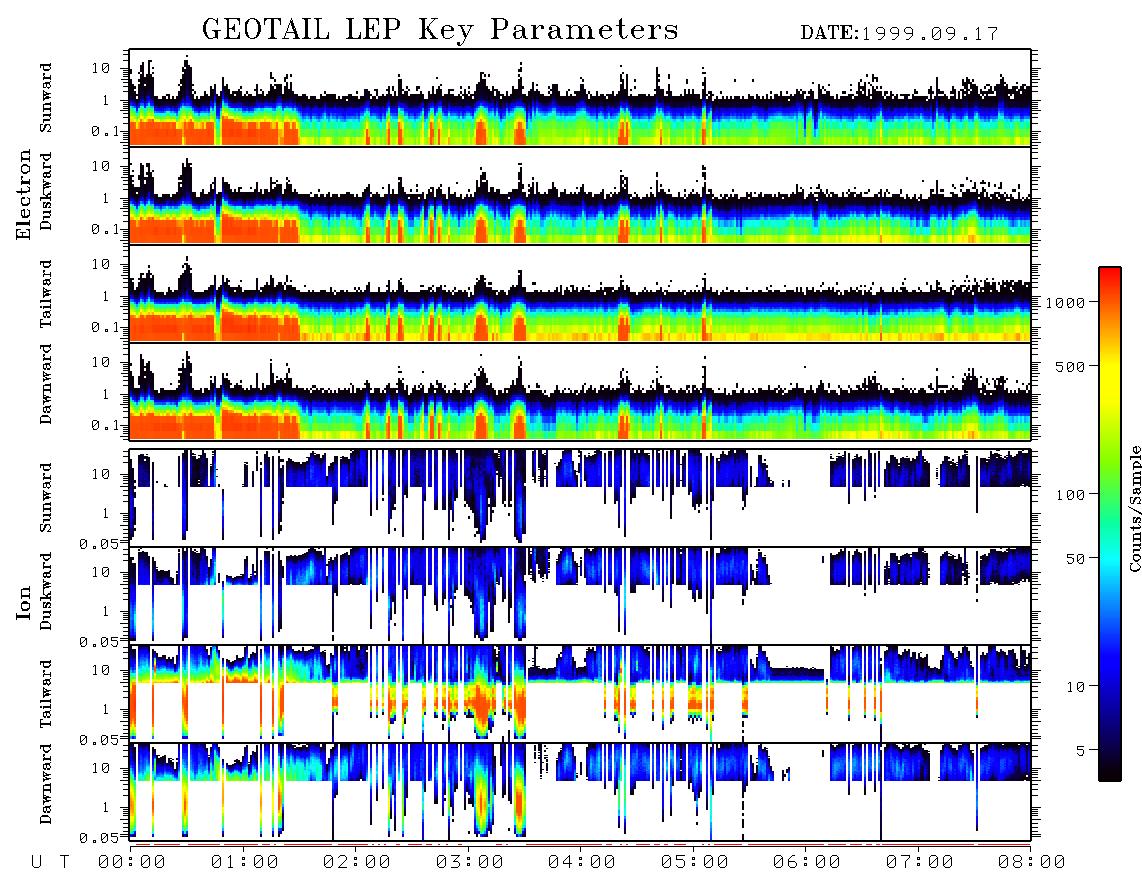Viewport: 1142px width, 880px height.
Task: Select the '01:00' time tick label
Action: click(x=245, y=862)
